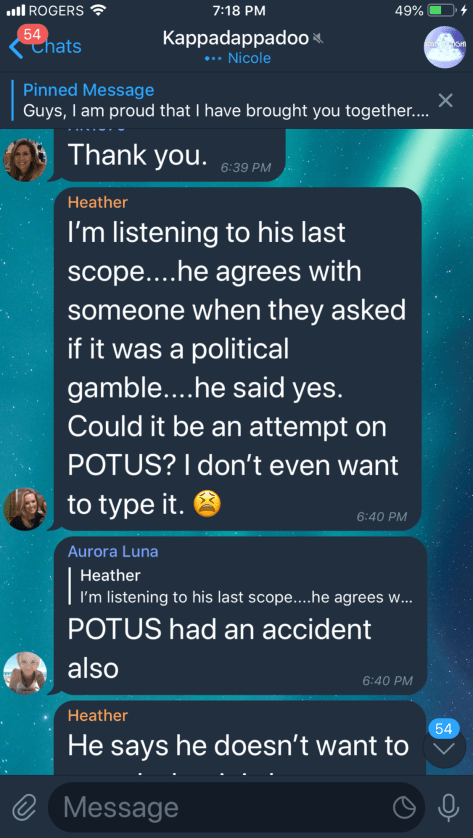Tap the 54 unread badge near Chats

pyautogui.click(x=32, y=35)
